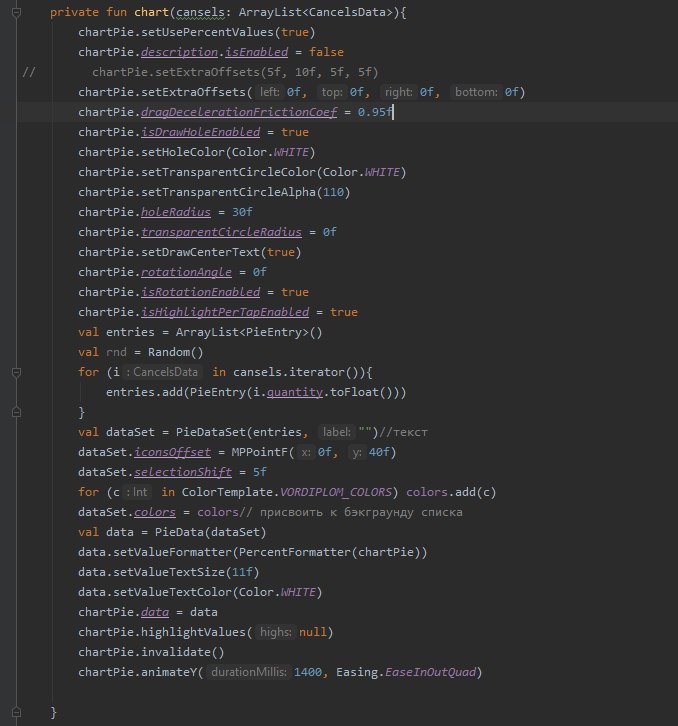678x726 pixels.
Task: Click the 'selectionShift' property
Action: point(183,472)
